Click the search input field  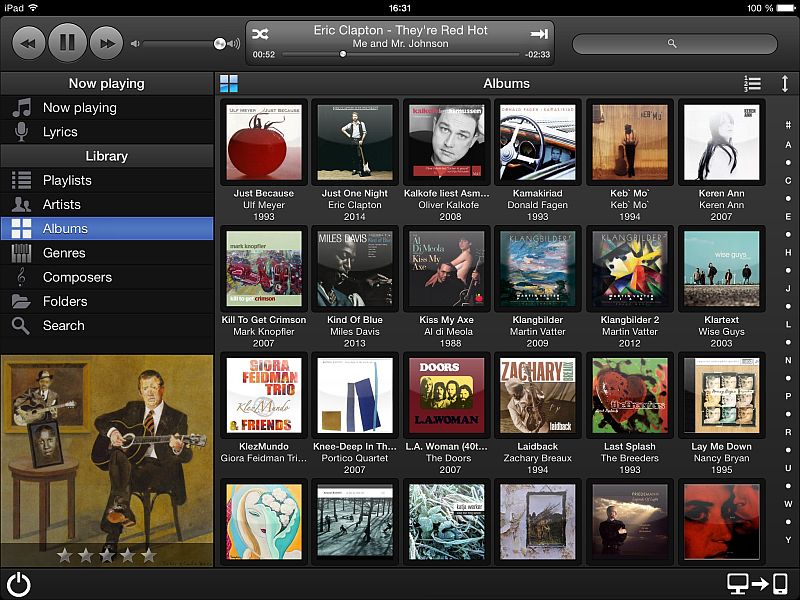point(674,44)
